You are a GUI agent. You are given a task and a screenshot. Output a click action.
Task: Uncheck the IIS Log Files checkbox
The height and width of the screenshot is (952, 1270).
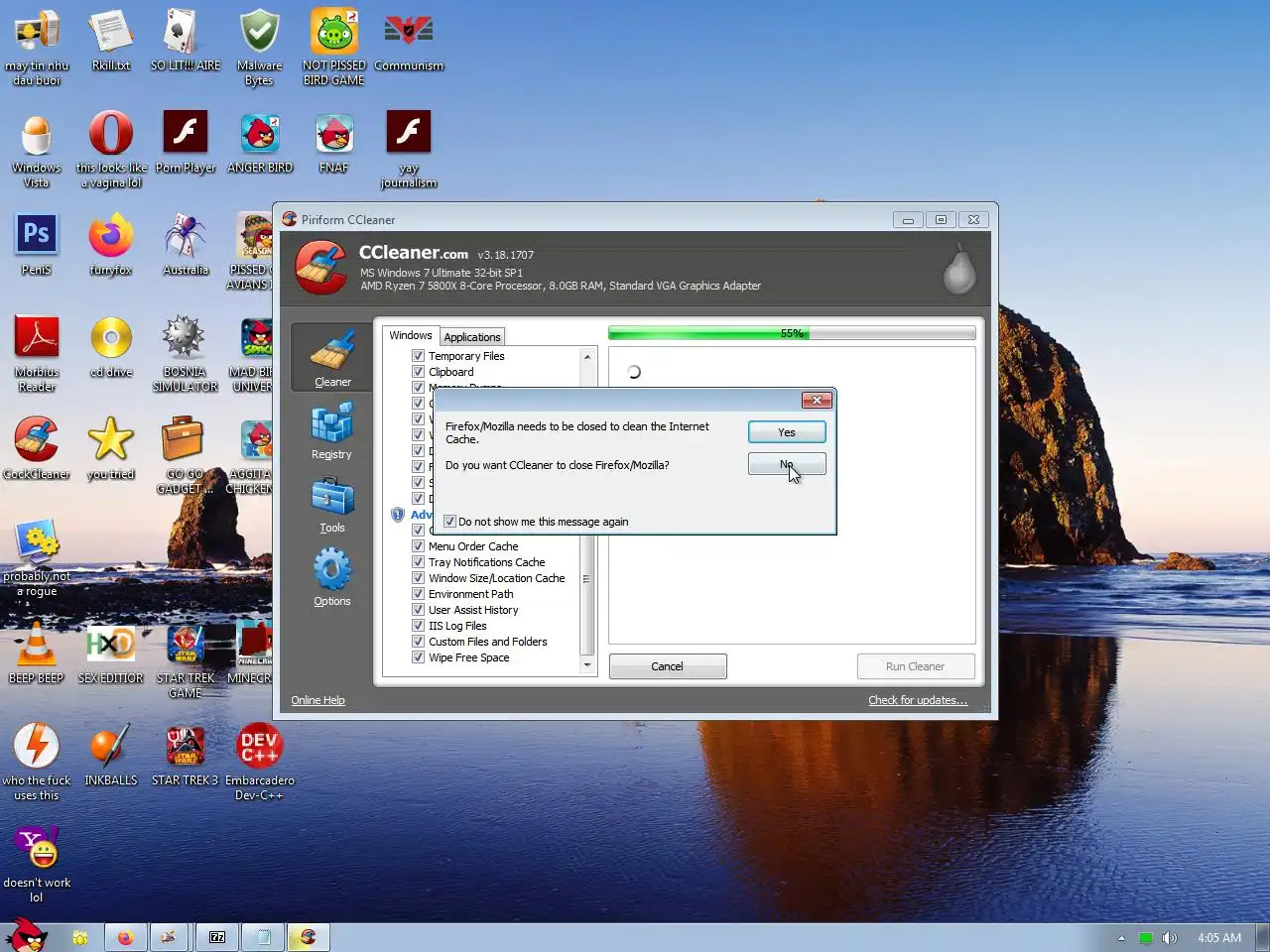(x=418, y=626)
